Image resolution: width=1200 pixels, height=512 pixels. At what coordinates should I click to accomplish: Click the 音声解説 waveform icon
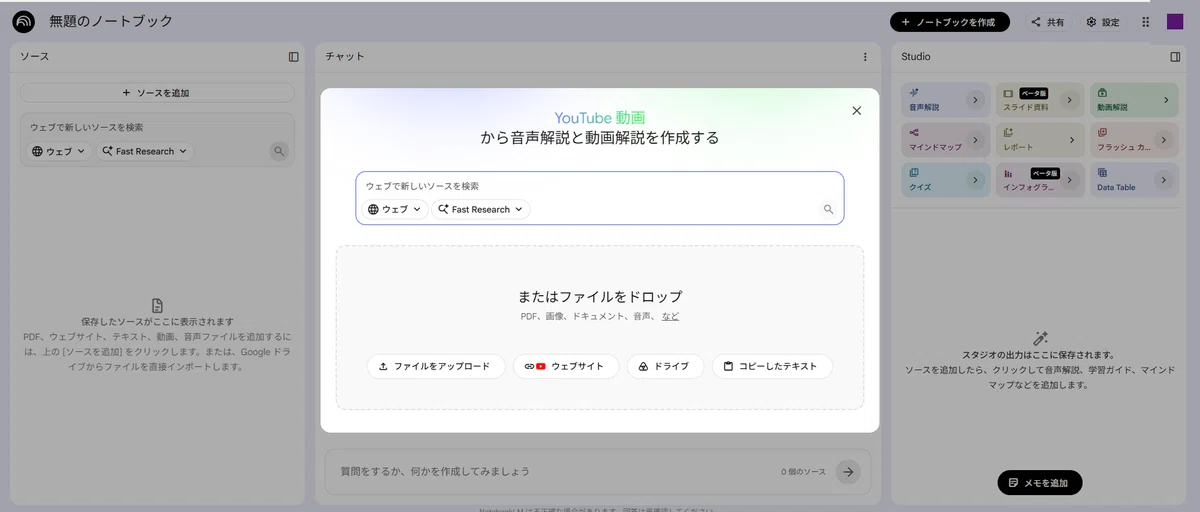coord(914,92)
